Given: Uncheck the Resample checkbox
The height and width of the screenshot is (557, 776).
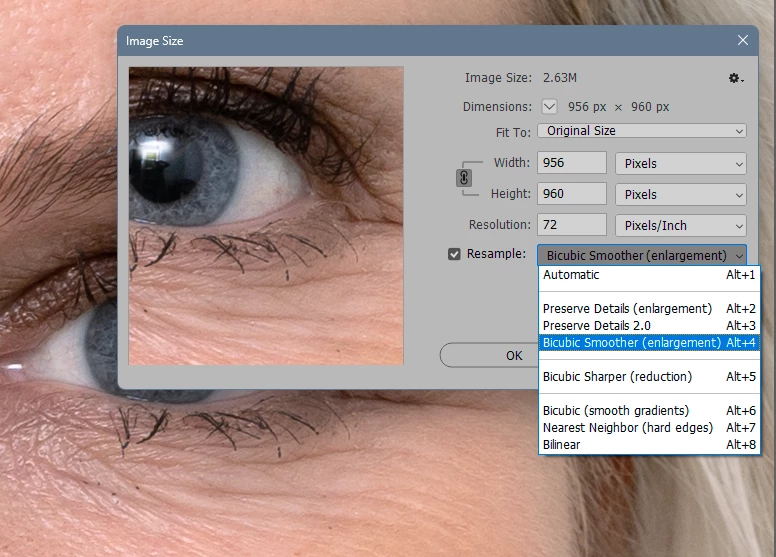Looking at the screenshot, I should tap(454, 254).
